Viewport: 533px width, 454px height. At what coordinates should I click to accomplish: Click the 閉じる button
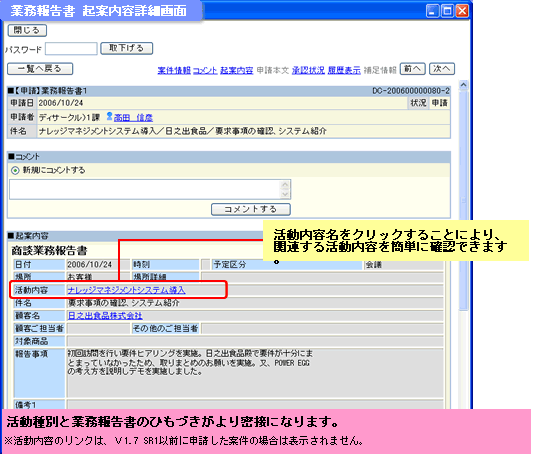click(27, 30)
